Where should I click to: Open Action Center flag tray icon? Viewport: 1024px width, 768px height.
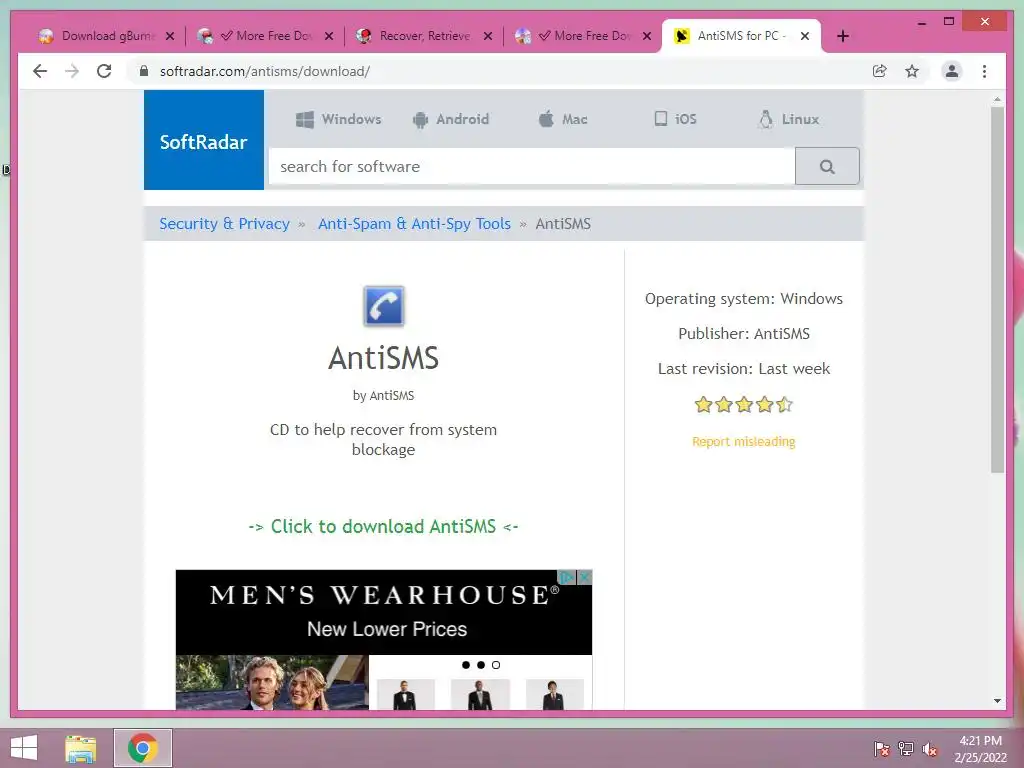pyautogui.click(x=881, y=749)
